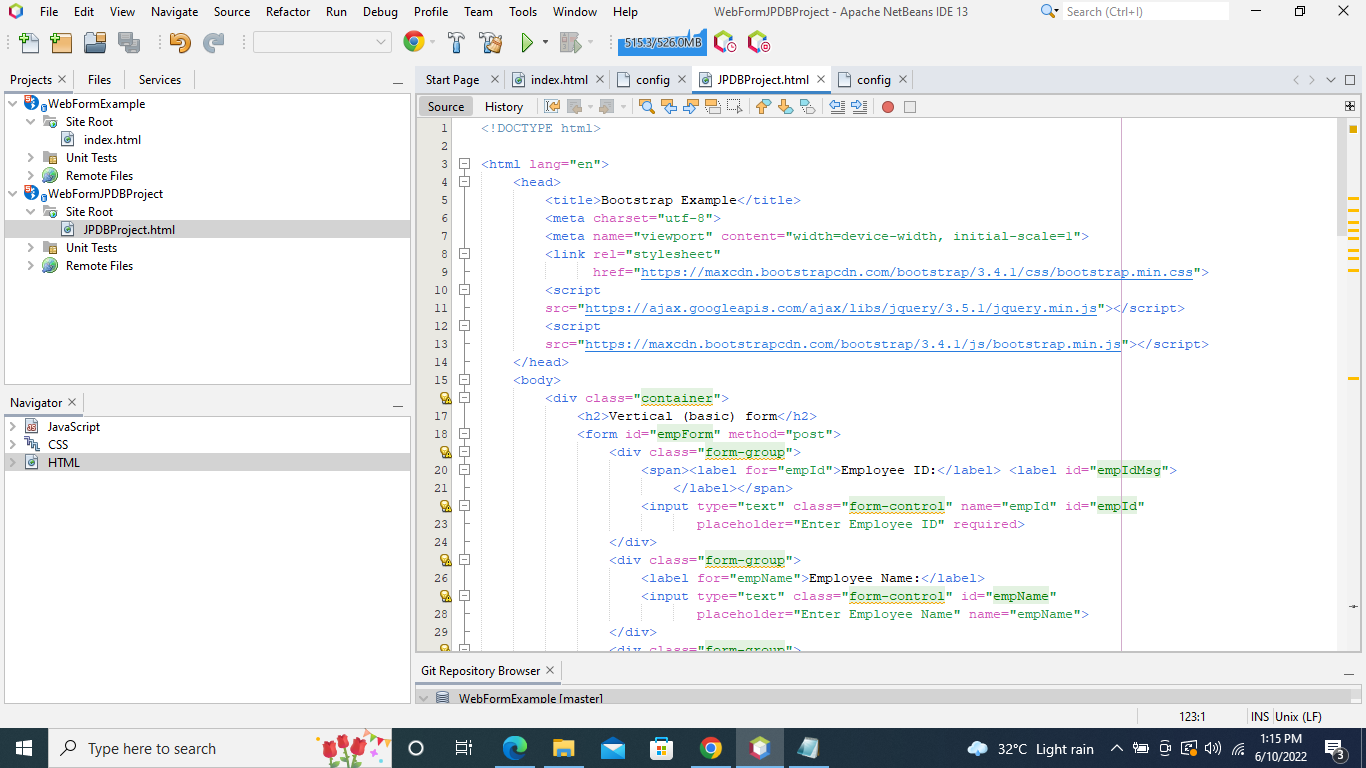Collapse the WebFormExample project node

[10, 103]
